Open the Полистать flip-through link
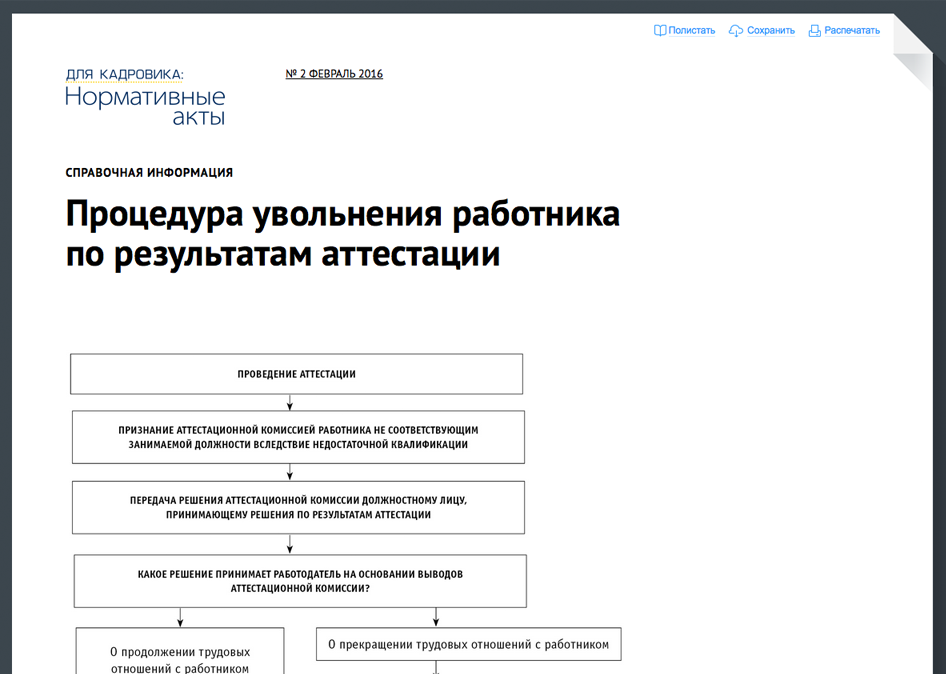Screen dimensions: 946x674 pos(691,31)
